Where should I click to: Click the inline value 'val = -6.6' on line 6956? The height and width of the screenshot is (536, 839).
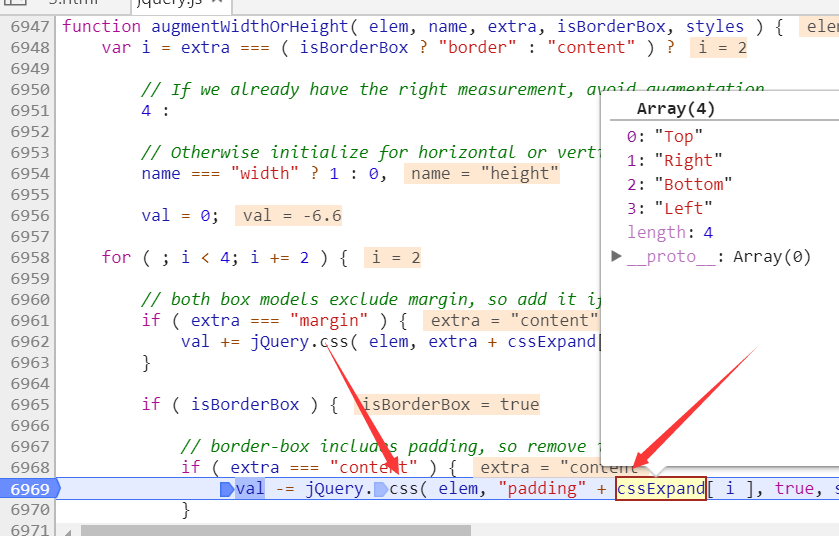click(288, 216)
